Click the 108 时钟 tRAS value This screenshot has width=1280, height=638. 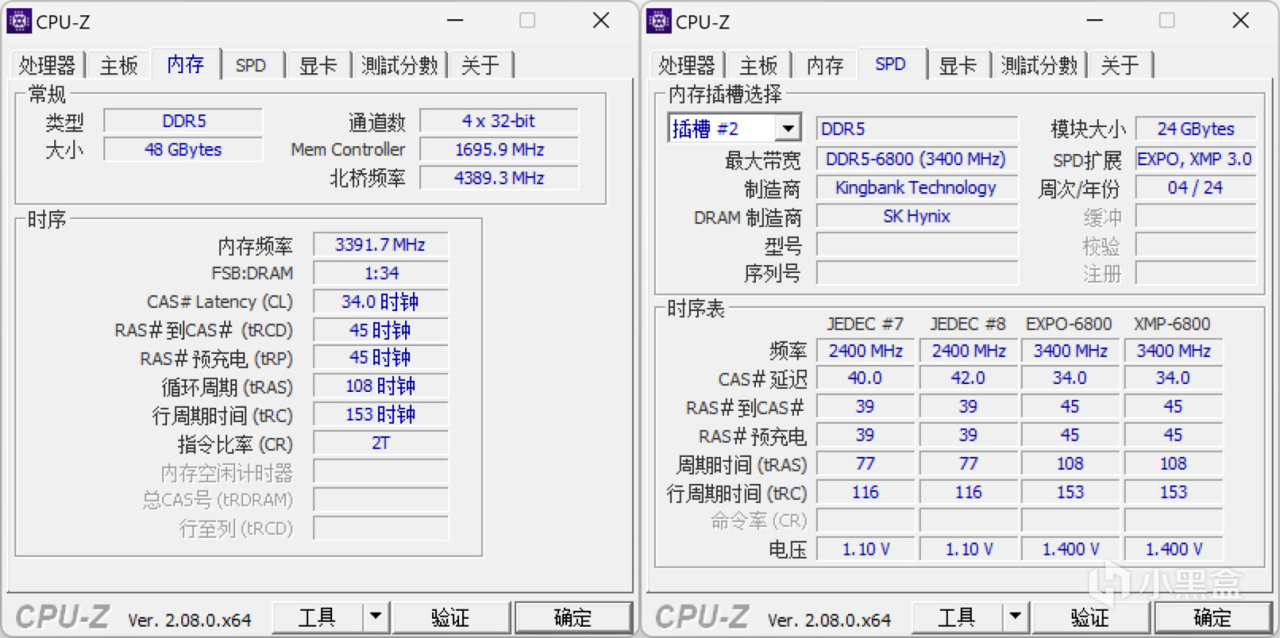(x=380, y=386)
